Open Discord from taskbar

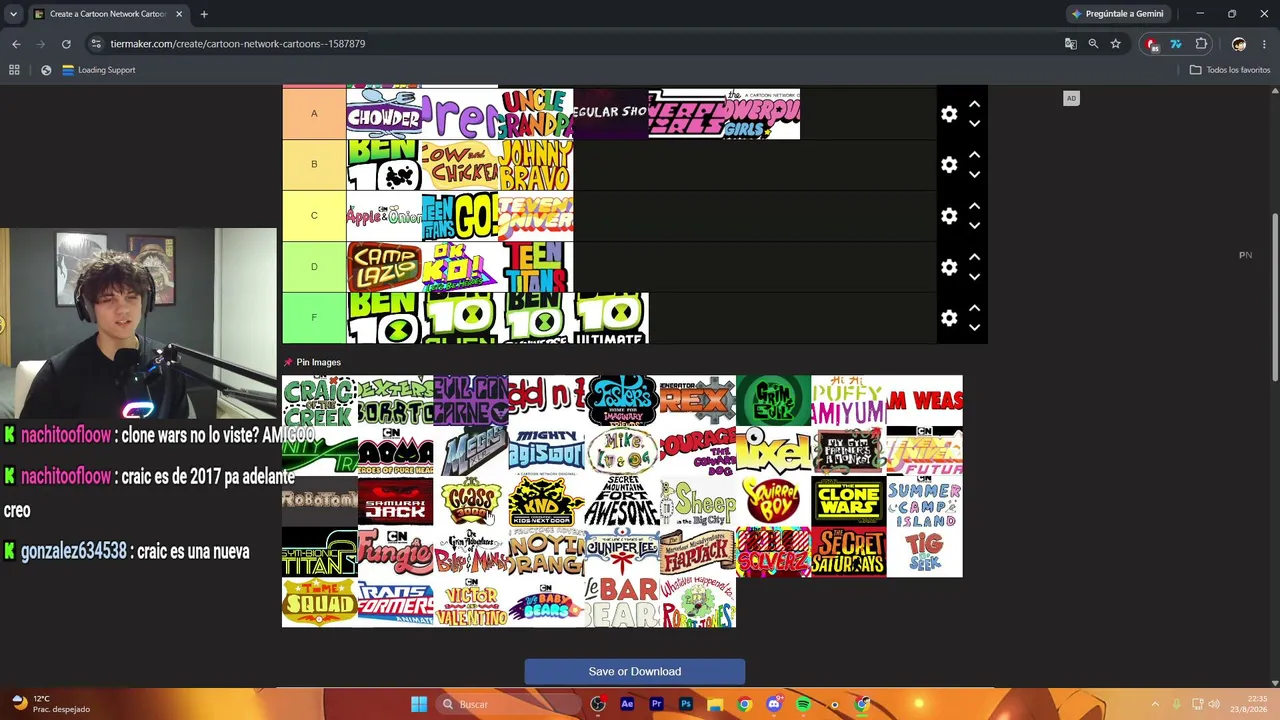click(x=774, y=704)
